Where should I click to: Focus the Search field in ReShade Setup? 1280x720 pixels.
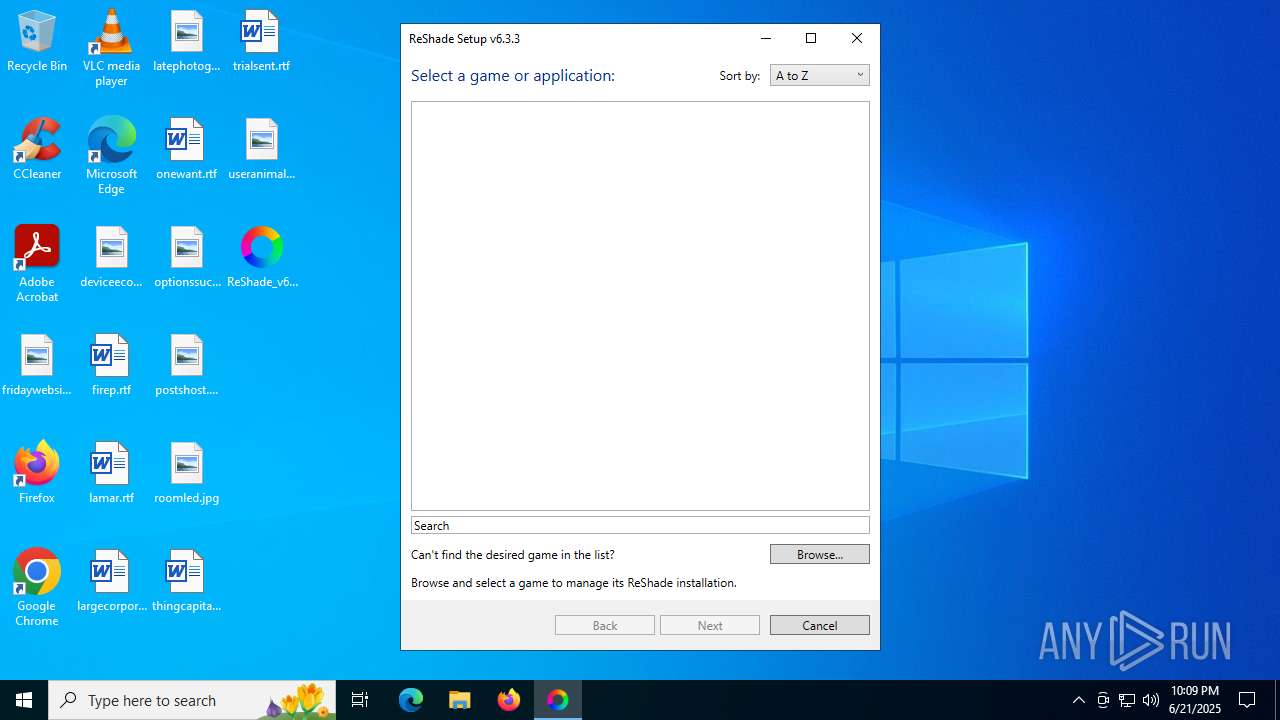[x=640, y=525]
